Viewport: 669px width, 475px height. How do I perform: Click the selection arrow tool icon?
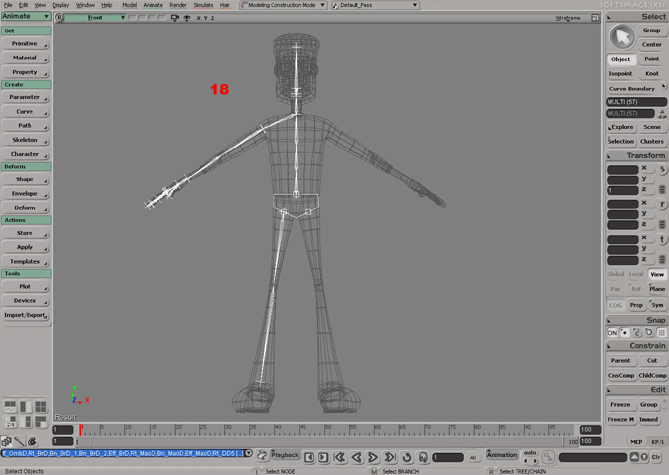point(621,37)
